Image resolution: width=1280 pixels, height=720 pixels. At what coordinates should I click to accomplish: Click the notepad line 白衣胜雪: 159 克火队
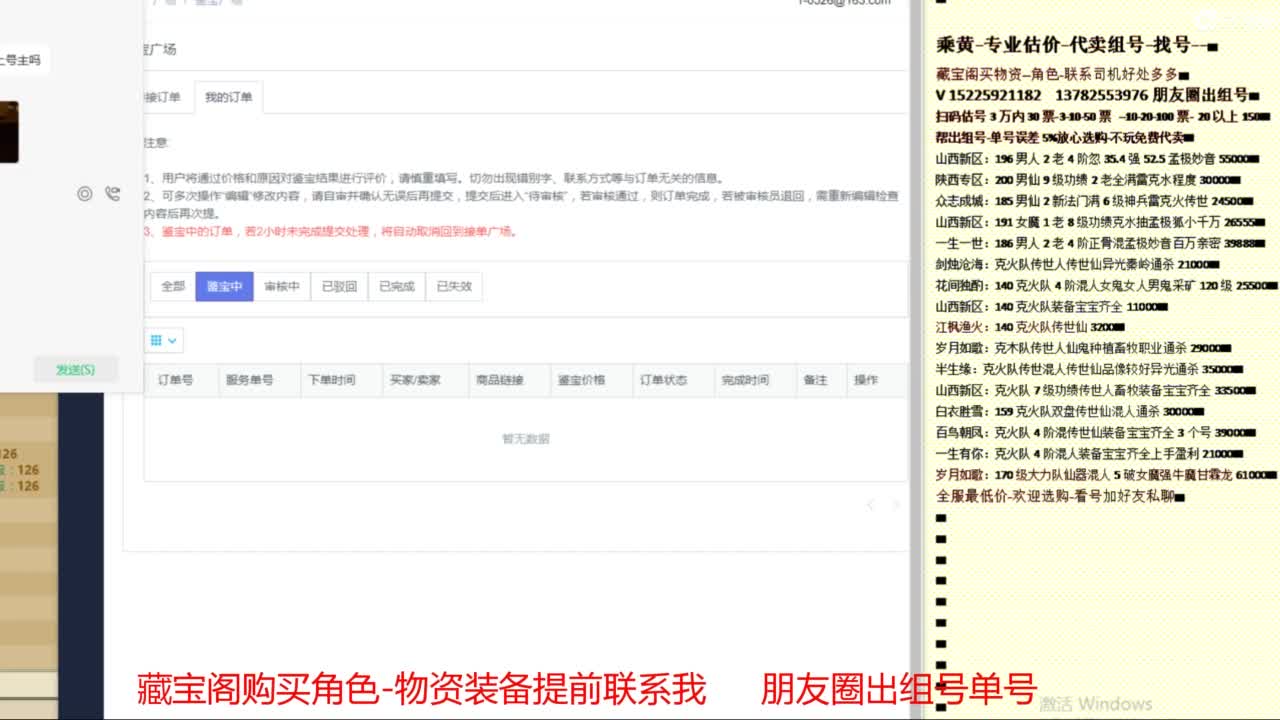click(1070, 411)
